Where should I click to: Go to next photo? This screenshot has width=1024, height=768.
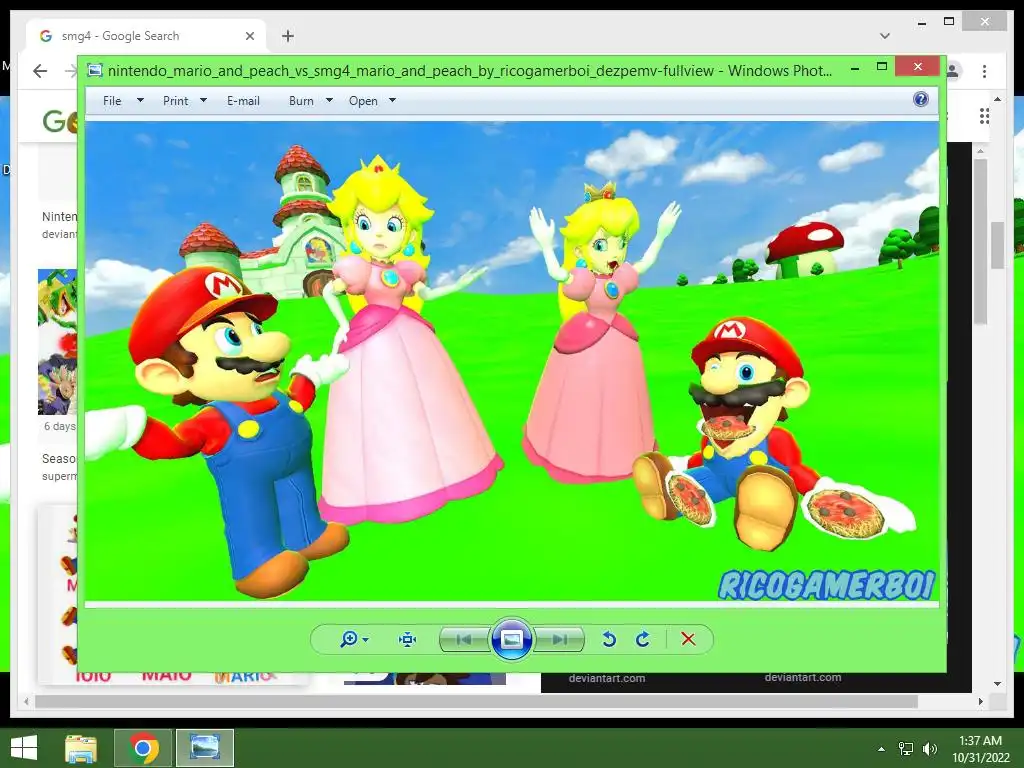559,639
